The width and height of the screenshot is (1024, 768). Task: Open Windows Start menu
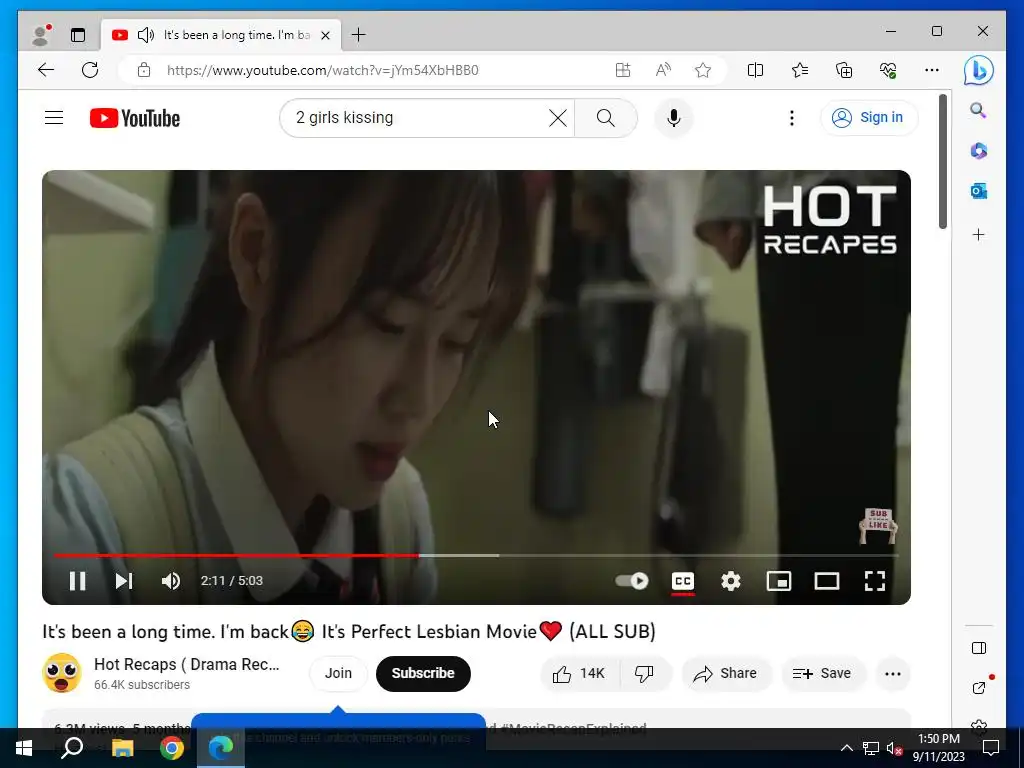tap(24, 748)
